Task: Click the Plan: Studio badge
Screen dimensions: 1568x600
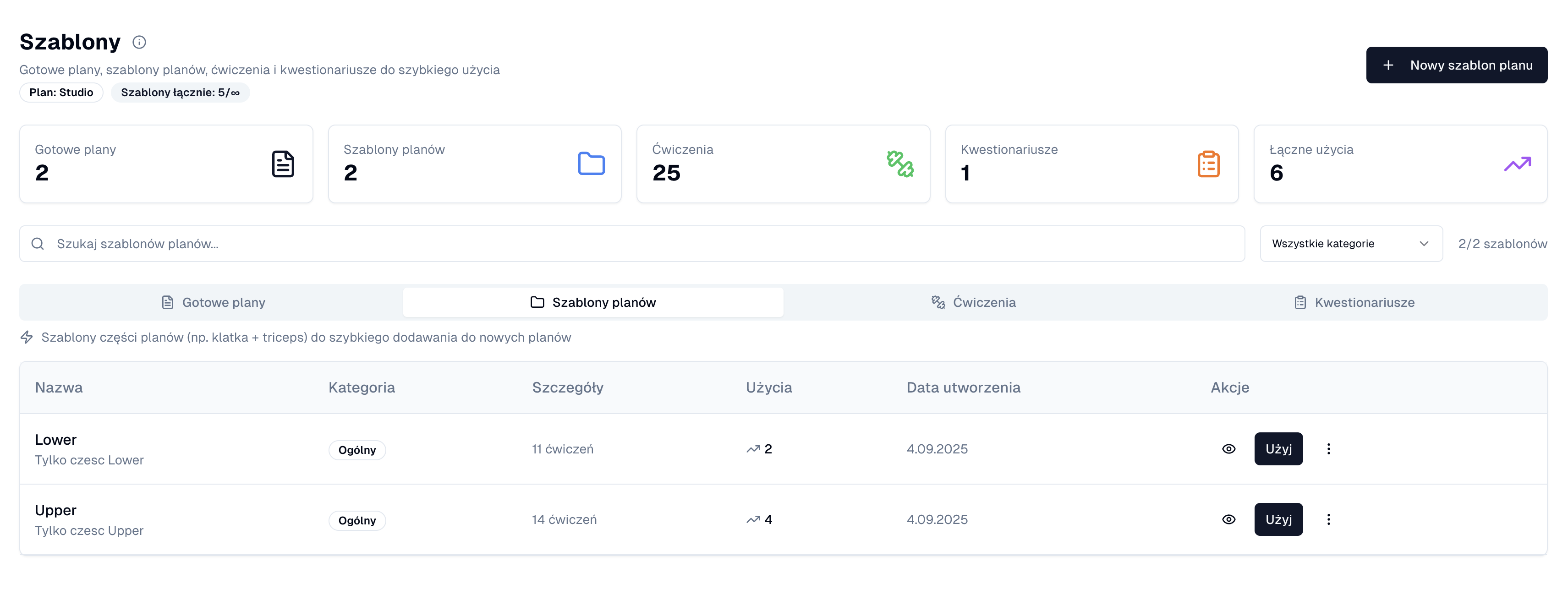Action: tap(61, 93)
